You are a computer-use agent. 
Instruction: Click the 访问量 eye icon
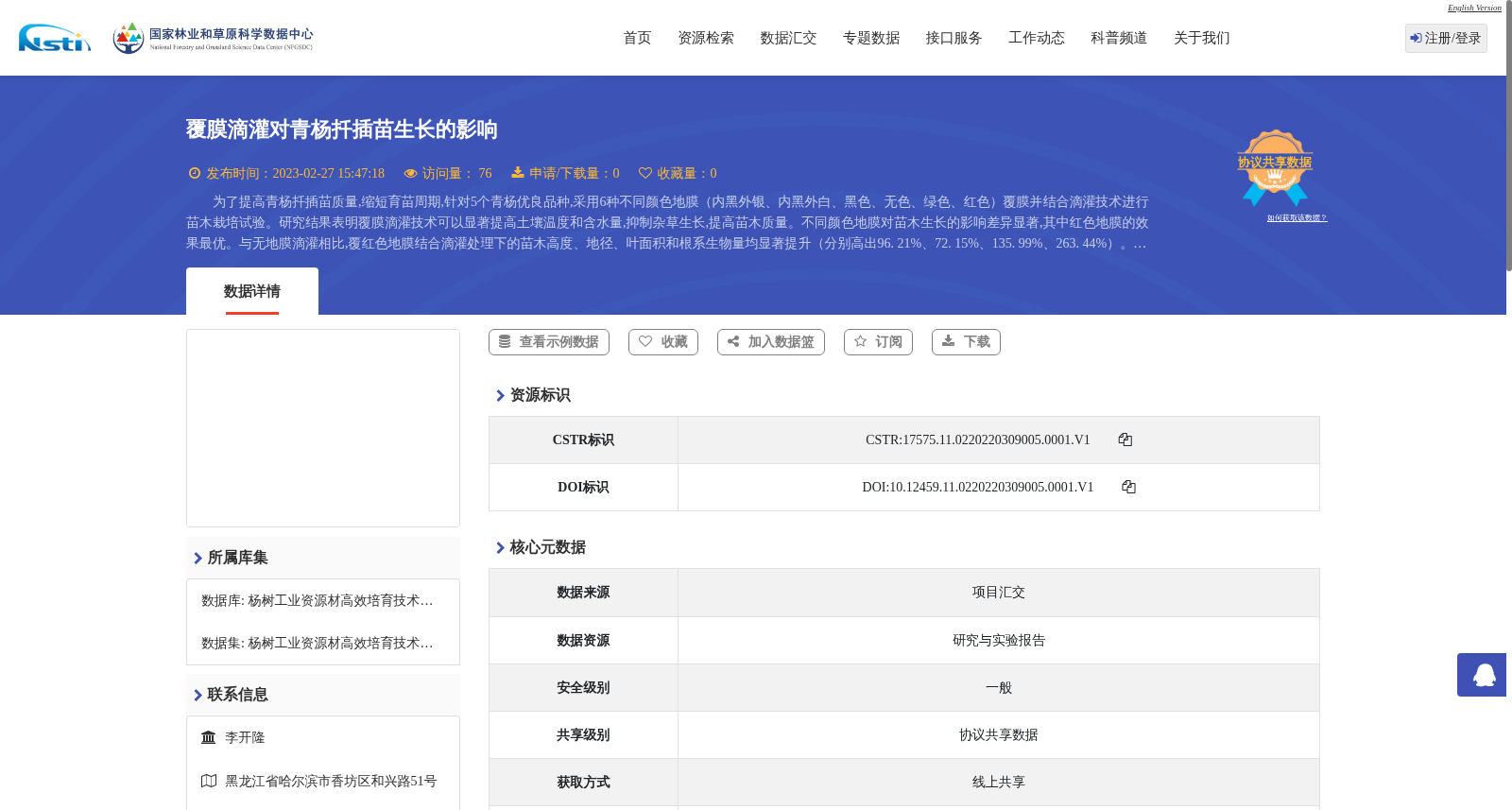pyautogui.click(x=410, y=173)
